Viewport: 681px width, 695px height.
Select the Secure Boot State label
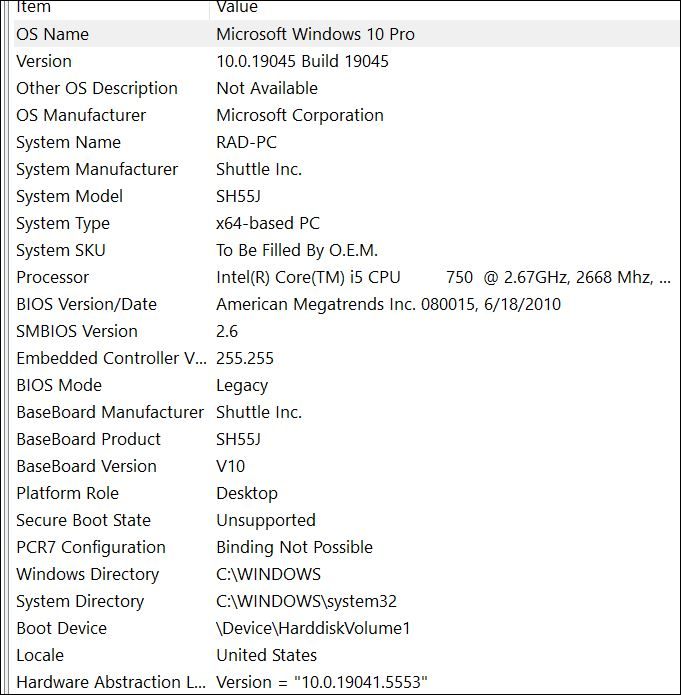point(83,520)
